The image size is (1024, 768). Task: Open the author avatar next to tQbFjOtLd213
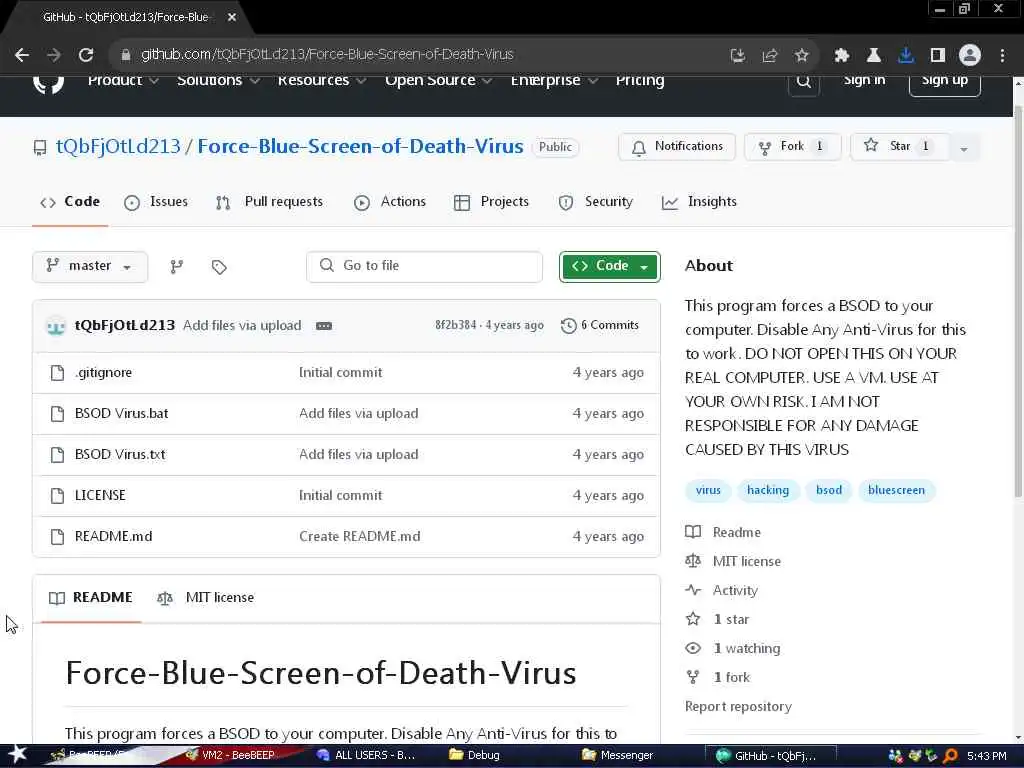[56, 325]
